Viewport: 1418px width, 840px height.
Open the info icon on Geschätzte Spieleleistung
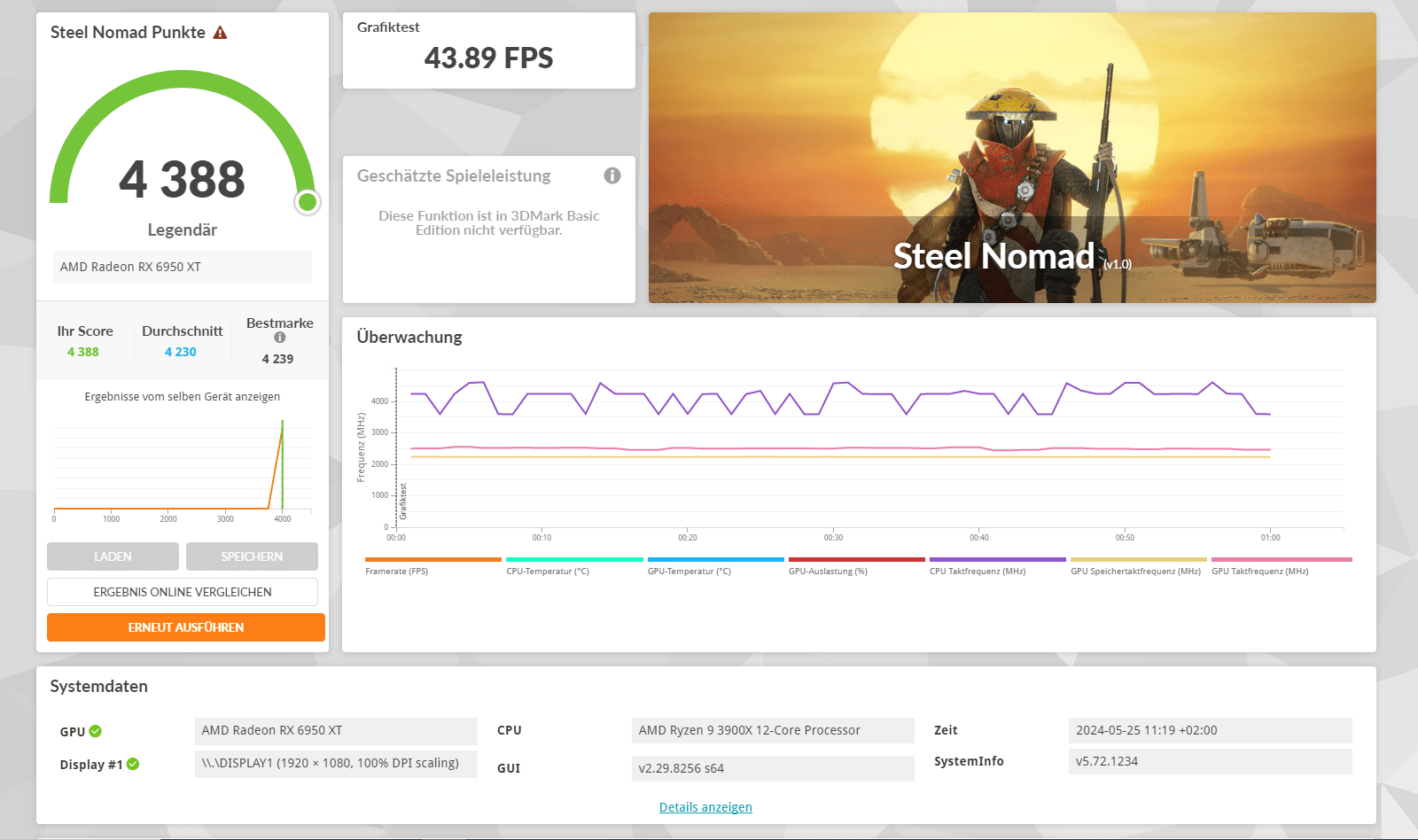[612, 175]
